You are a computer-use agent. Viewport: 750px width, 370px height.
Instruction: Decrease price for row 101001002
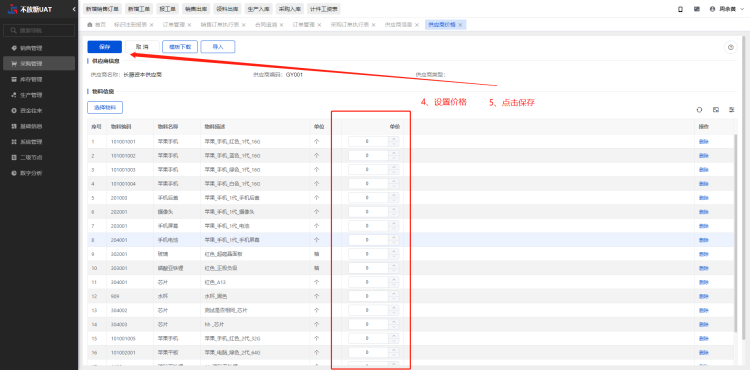tap(394, 158)
